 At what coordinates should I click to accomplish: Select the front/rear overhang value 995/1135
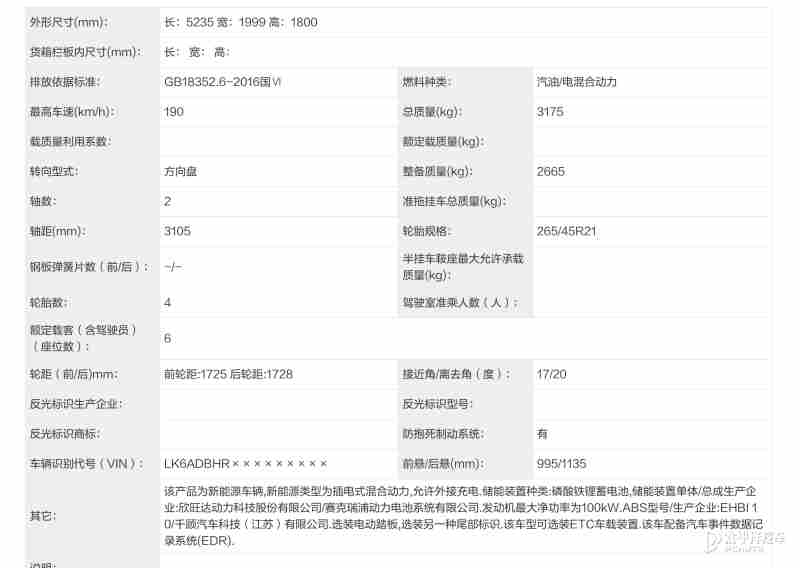tap(561, 465)
